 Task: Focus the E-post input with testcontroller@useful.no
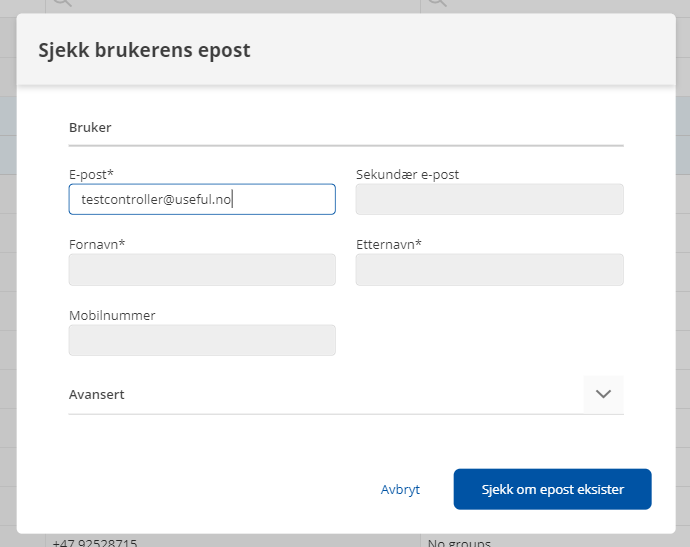(201, 199)
